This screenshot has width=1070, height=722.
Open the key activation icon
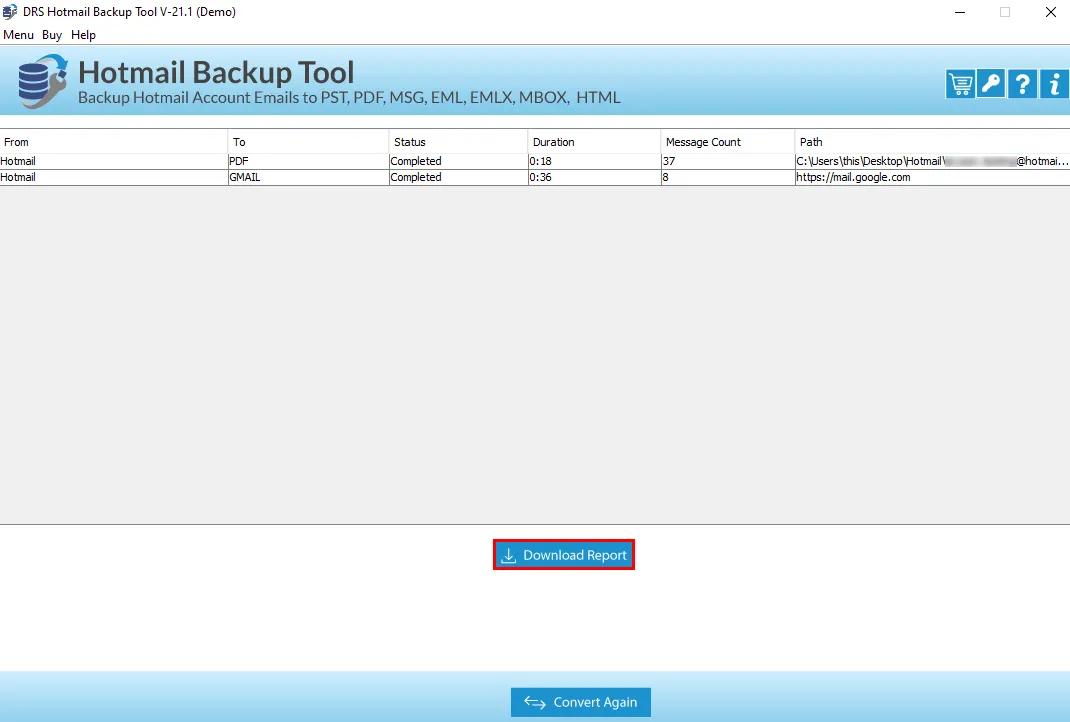pos(991,85)
